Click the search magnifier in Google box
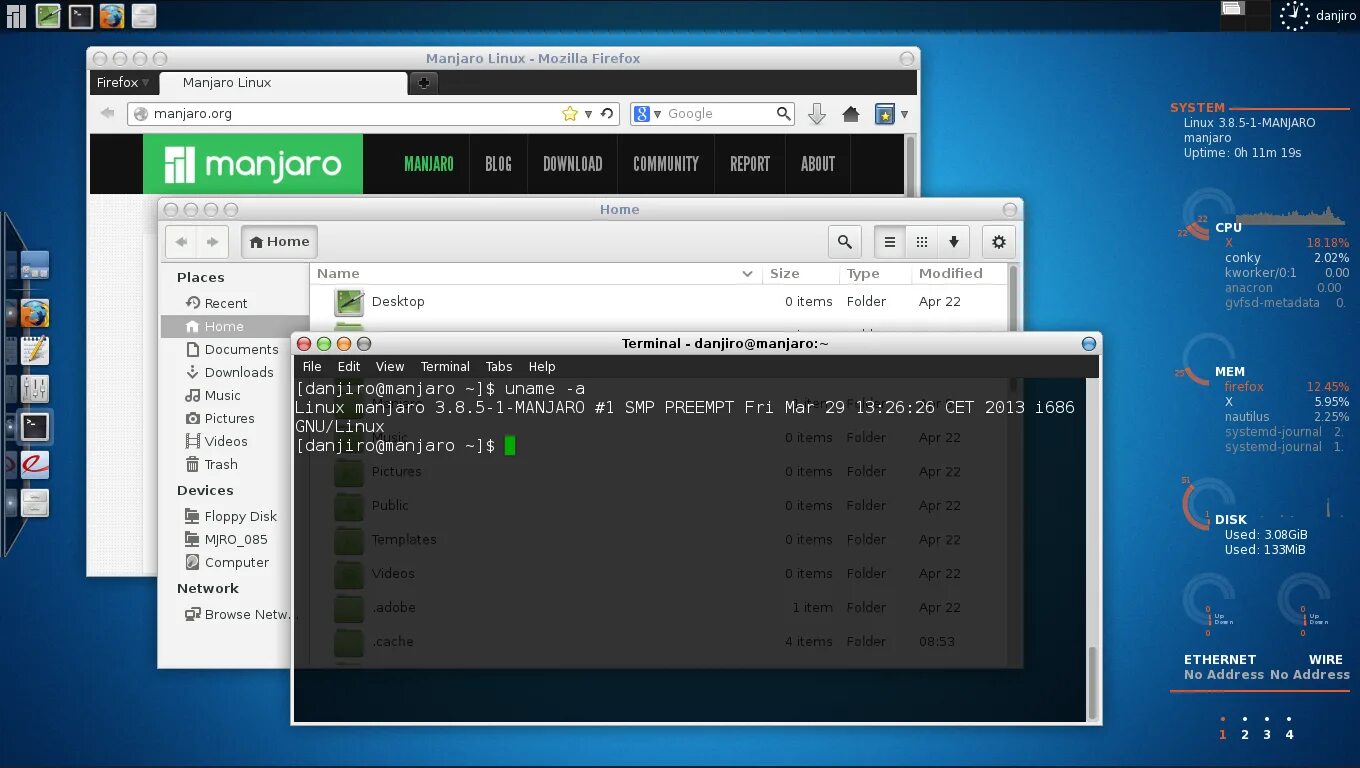 click(x=784, y=114)
